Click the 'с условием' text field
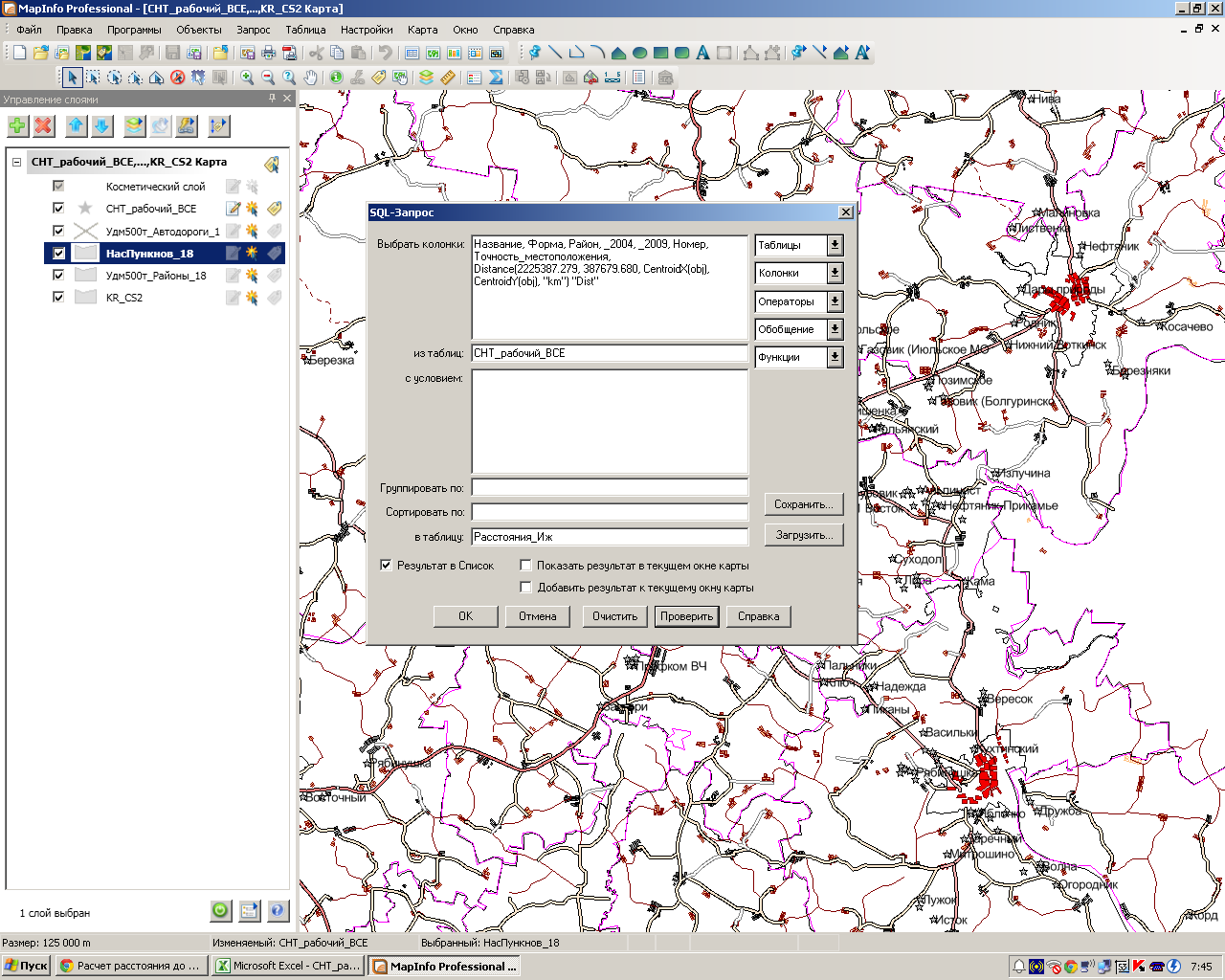This screenshot has height=980, width=1225. 610,421
